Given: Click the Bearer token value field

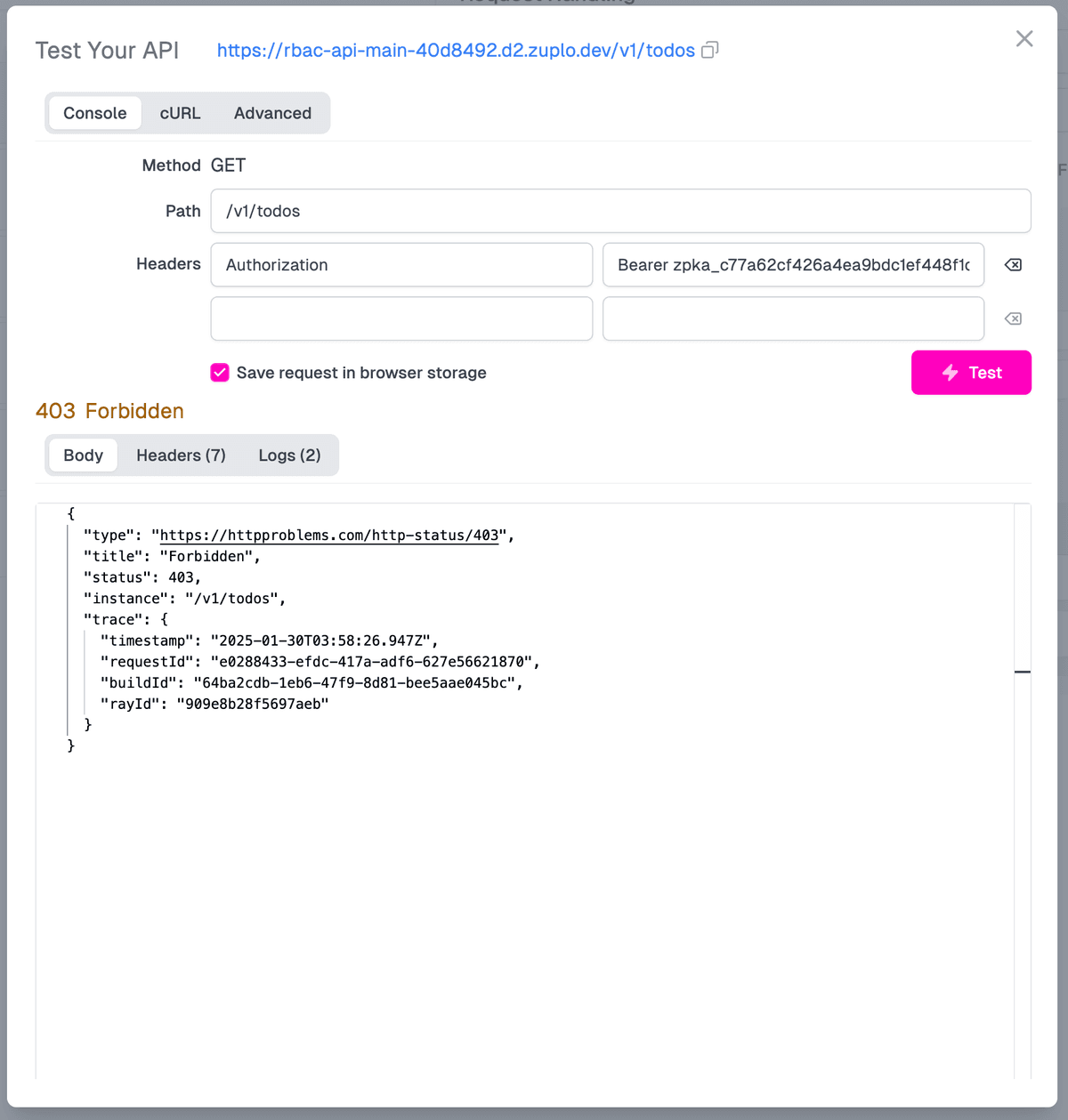Looking at the screenshot, I should pyautogui.click(x=793, y=265).
